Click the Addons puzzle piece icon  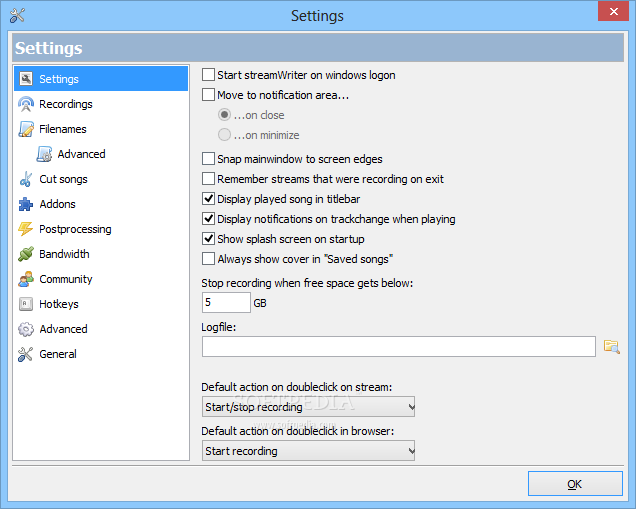[26, 204]
